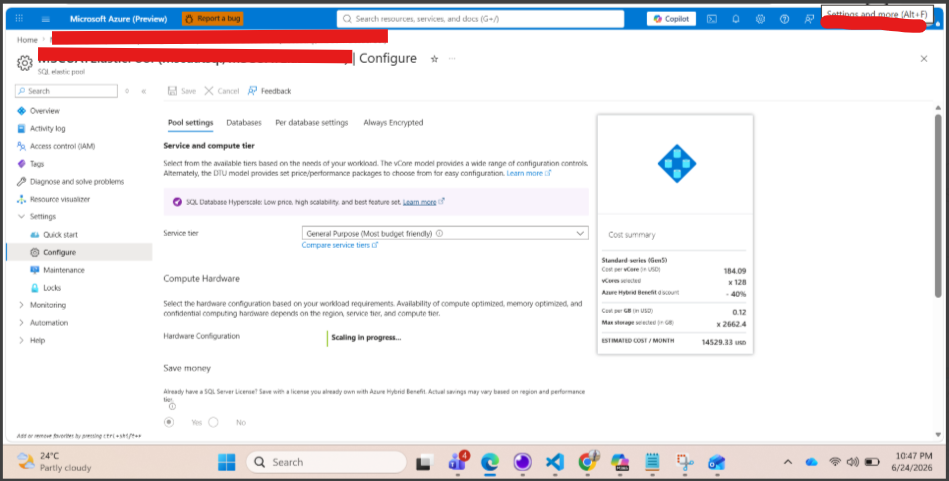Image resolution: width=949 pixels, height=481 pixels.
Task: Open the Service tier dropdown
Action: [445, 233]
